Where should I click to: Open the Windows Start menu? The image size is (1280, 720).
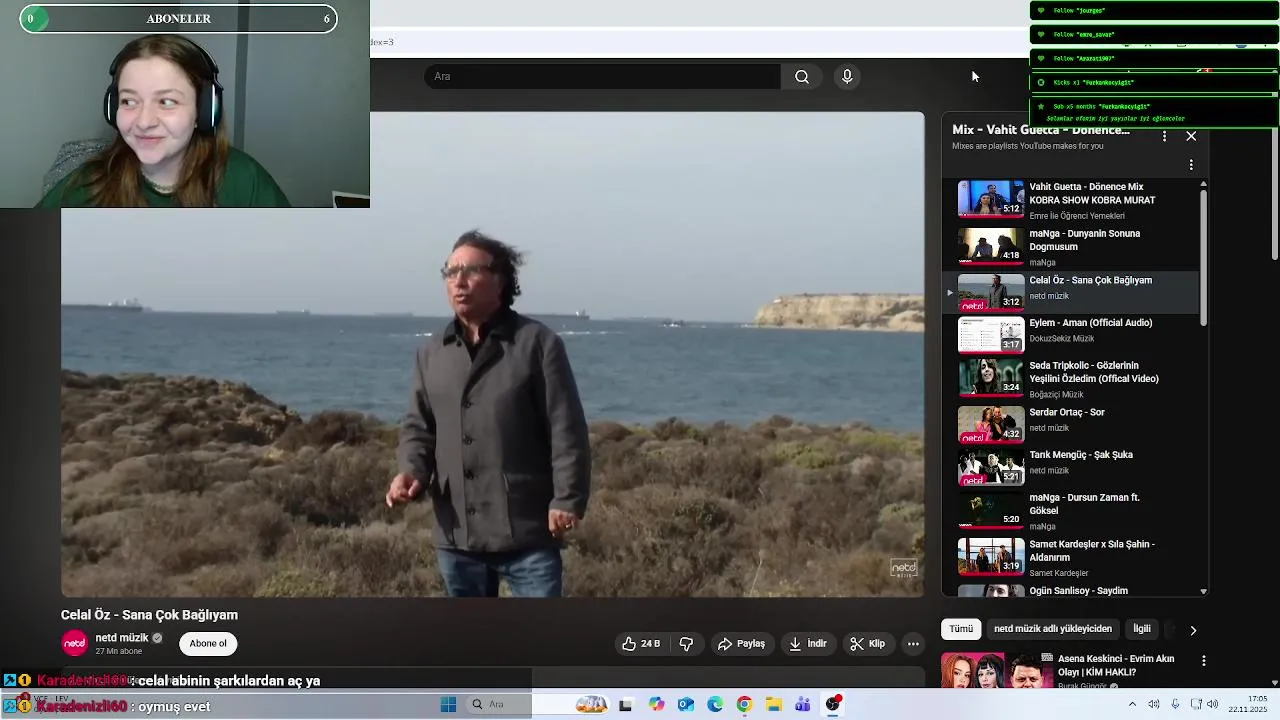click(448, 705)
